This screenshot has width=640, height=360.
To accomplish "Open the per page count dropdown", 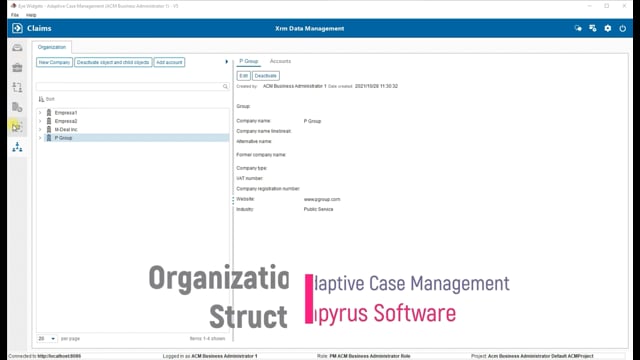I will pyautogui.click(x=47, y=339).
